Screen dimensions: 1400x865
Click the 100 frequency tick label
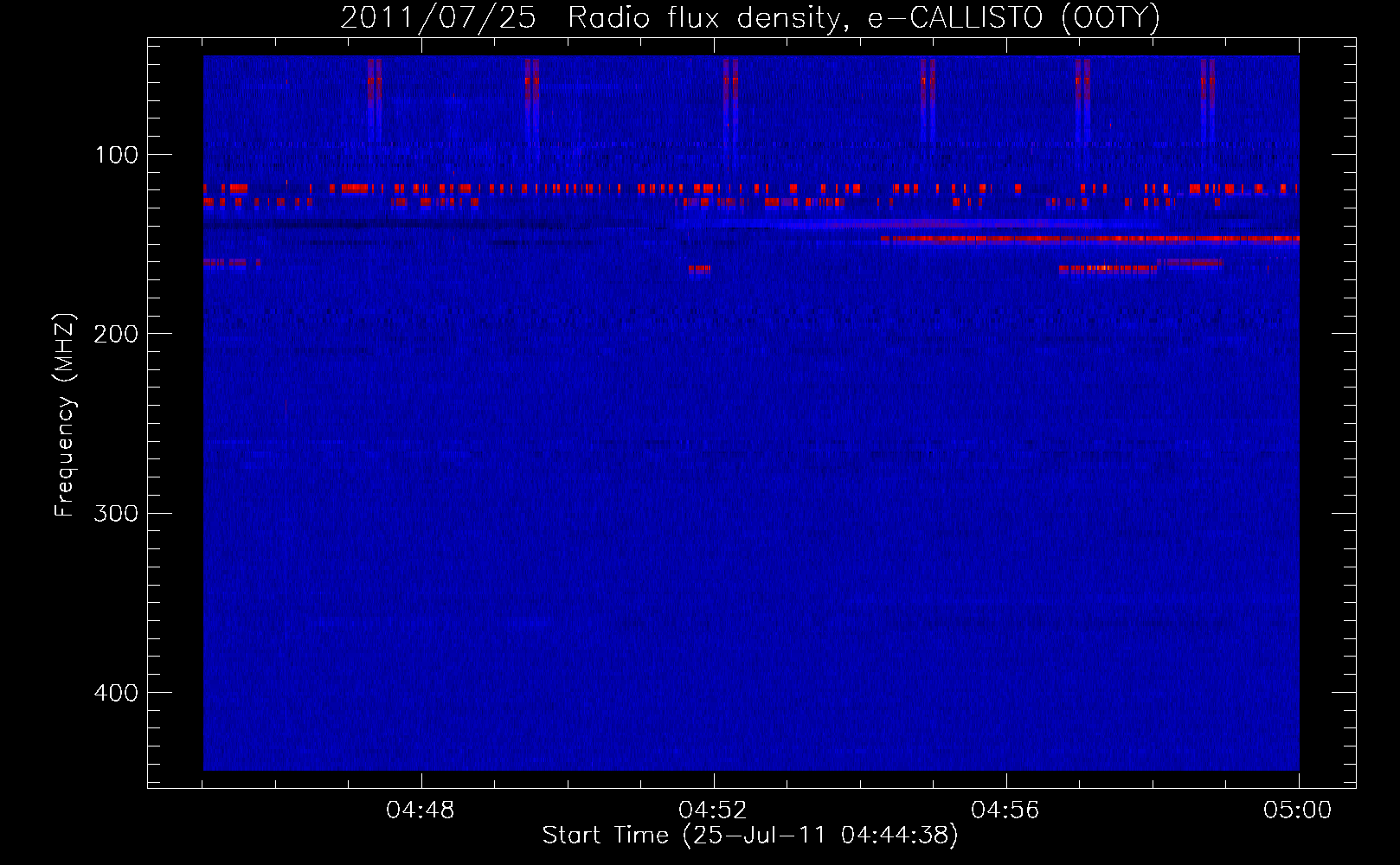coord(117,155)
